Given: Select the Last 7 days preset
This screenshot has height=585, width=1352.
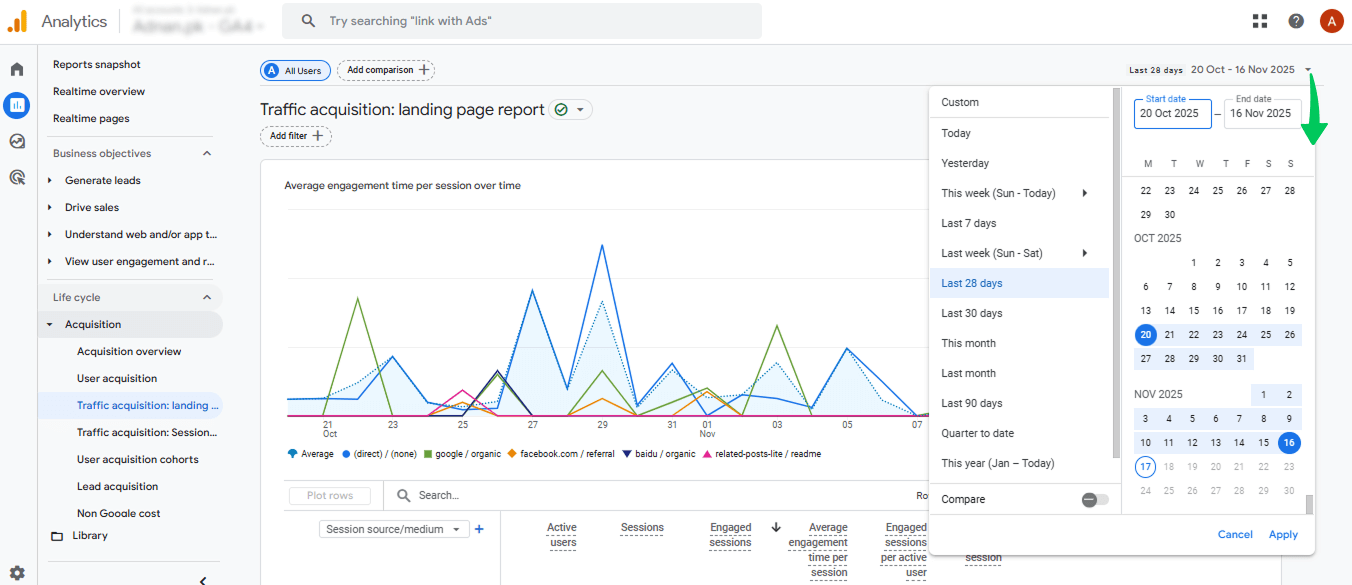Looking at the screenshot, I should (x=968, y=223).
